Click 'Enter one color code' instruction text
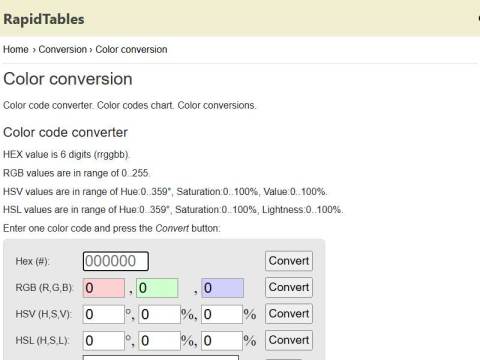This screenshot has height=360, width=480. click(112, 228)
